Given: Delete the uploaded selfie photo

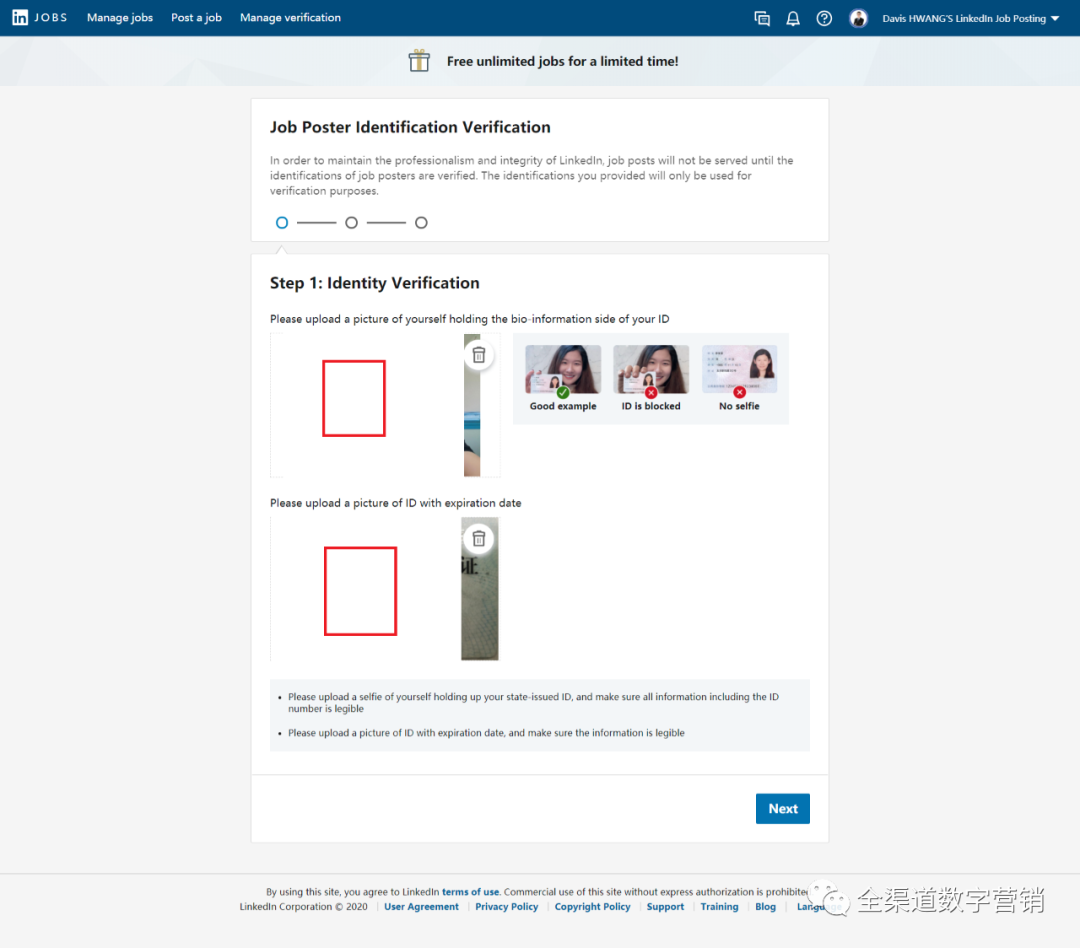Looking at the screenshot, I should click(479, 355).
